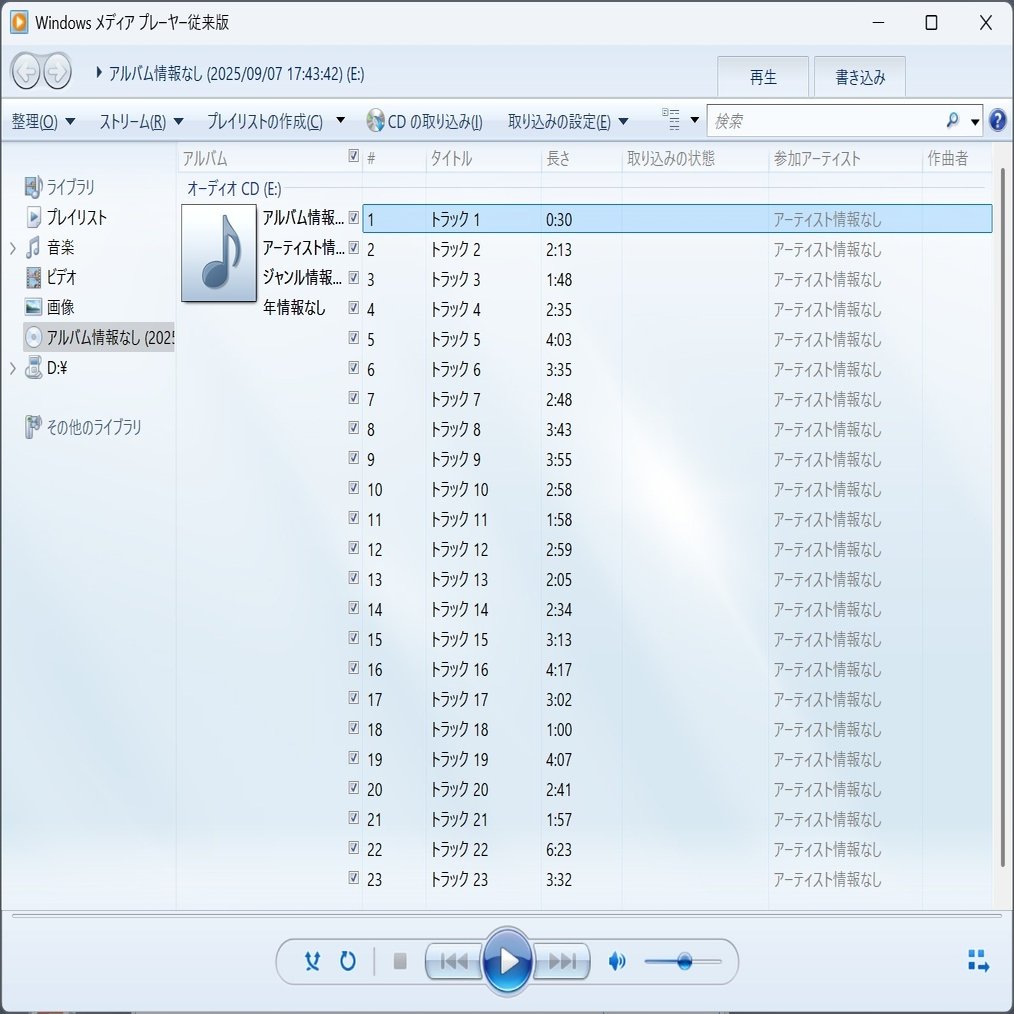The width and height of the screenshot is (1014, 1014).
Task: Click the back navigation arrow
Action: [x=27, y=71]
